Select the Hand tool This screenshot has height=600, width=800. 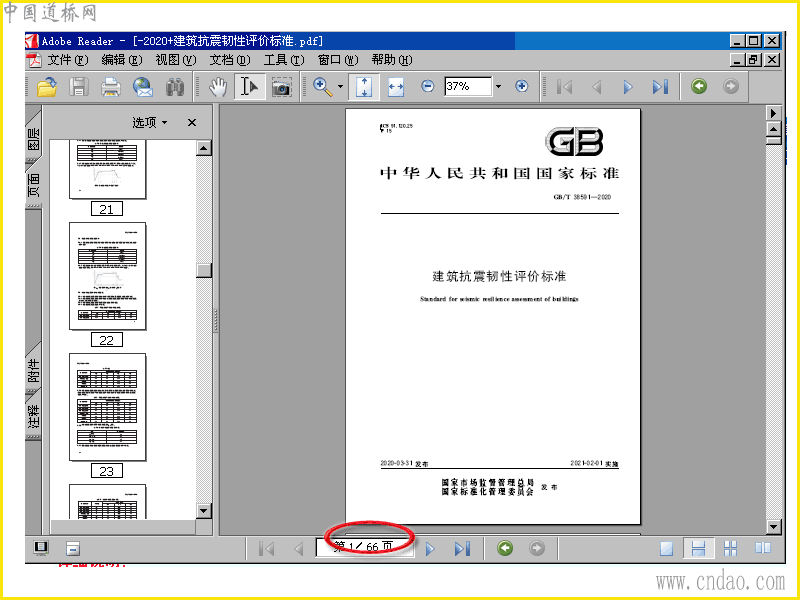click(x=218, y=87)
